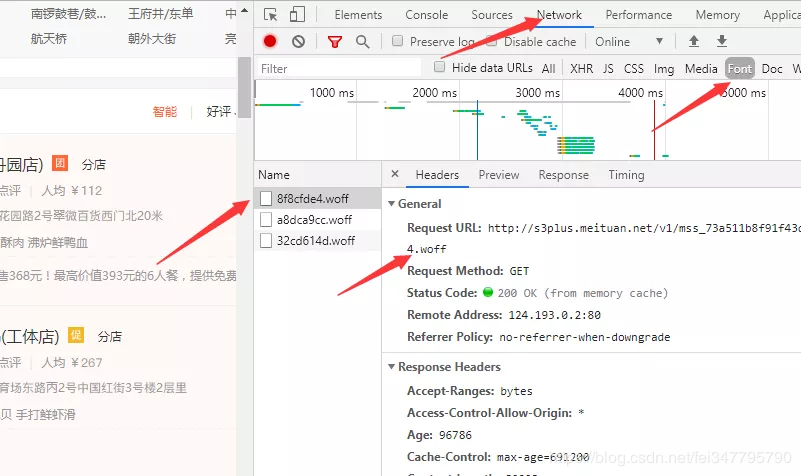
Task: Click the webpage vertical scrollbar thumb
Action: 245,87
